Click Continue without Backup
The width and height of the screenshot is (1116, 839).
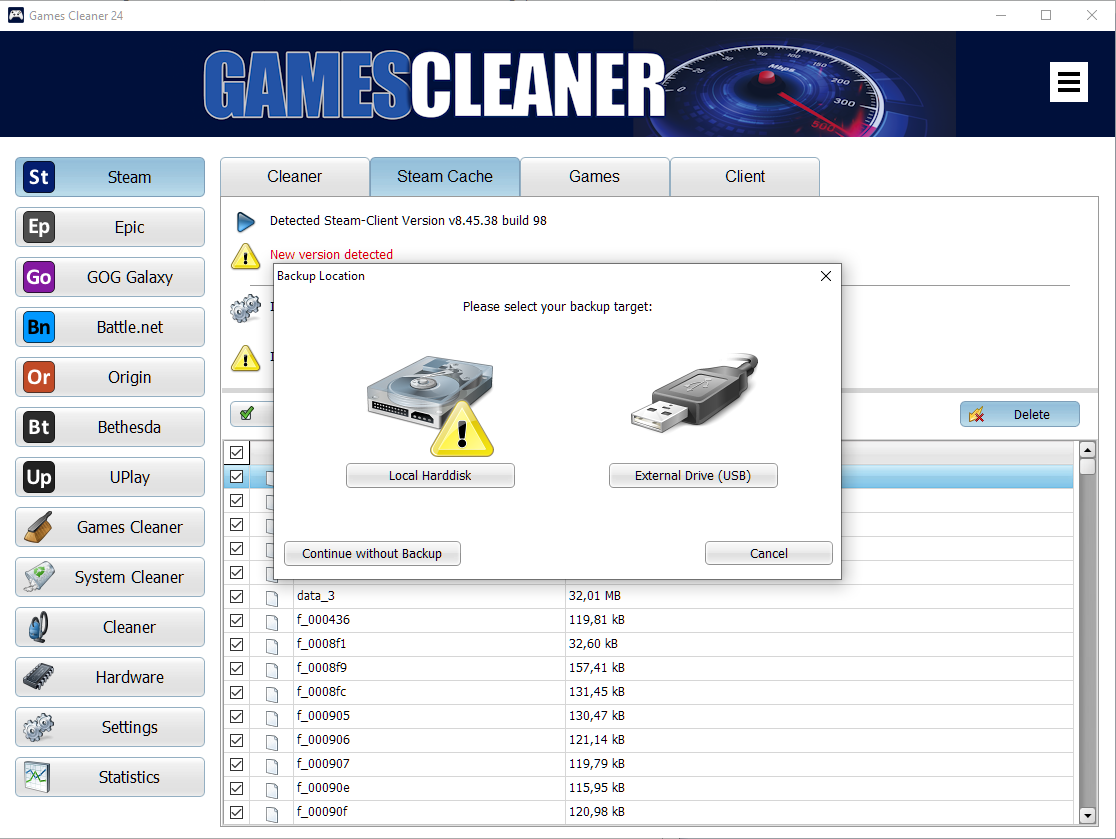point(372,554)
